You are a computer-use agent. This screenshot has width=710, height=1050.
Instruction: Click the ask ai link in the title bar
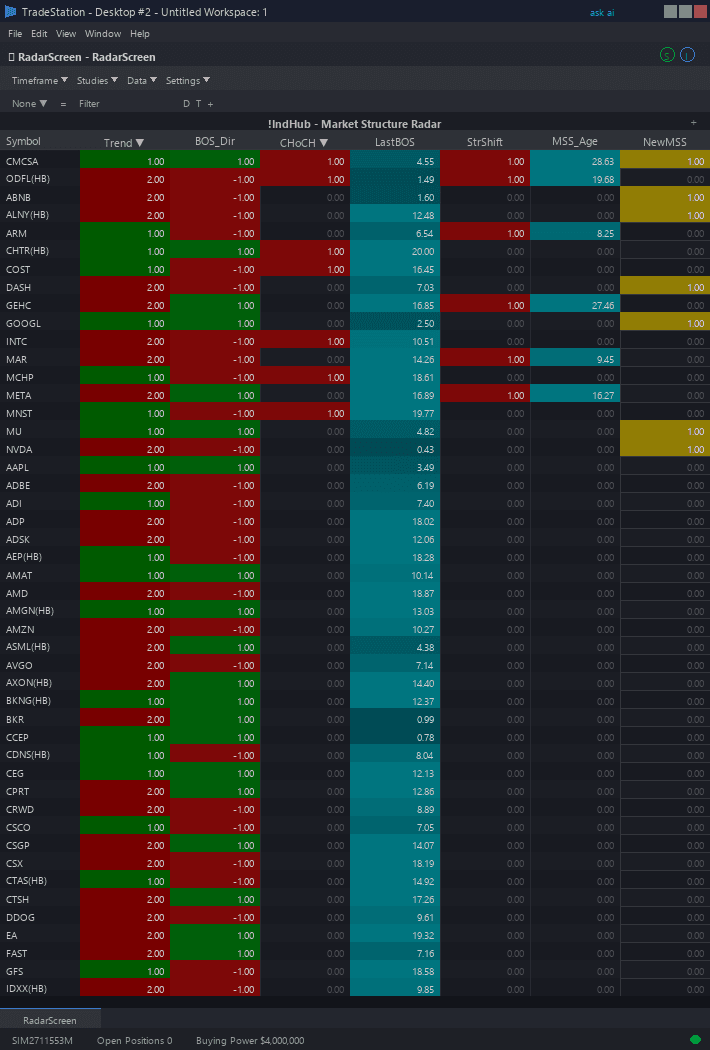[x=600, y=12]
